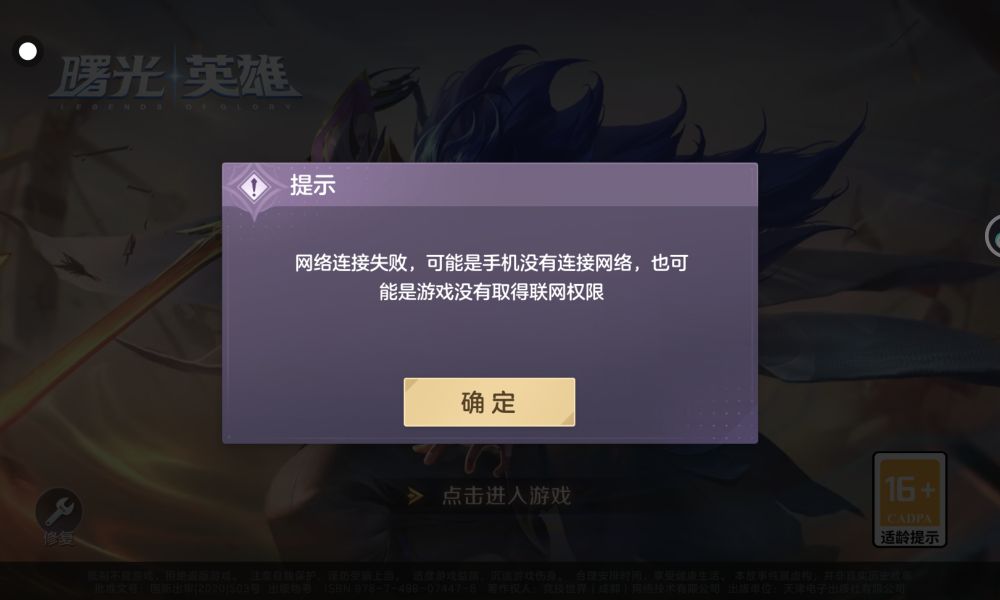
Task: Open the 修复 repair wrench icon
Action: (x=59, y=510)
